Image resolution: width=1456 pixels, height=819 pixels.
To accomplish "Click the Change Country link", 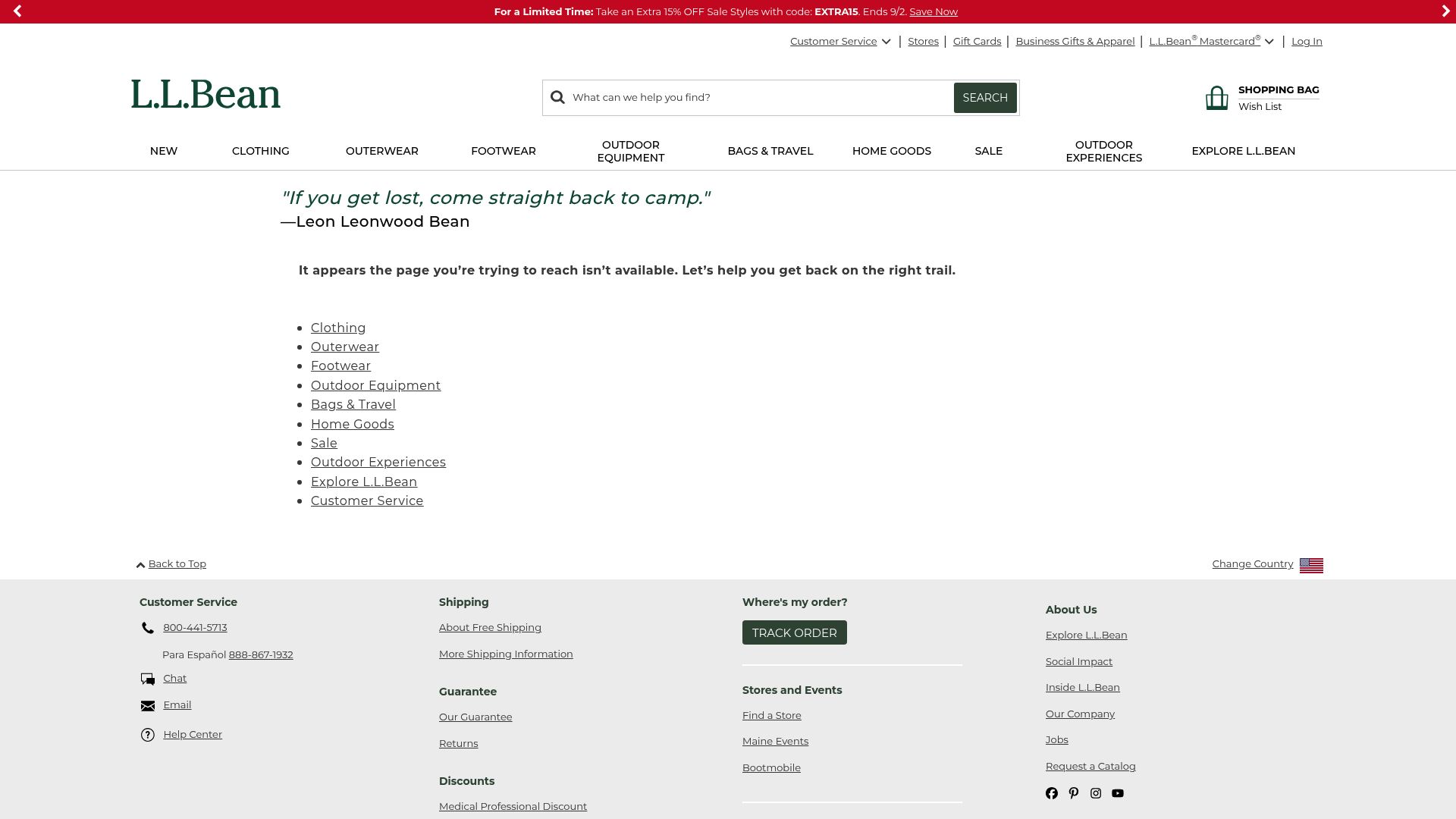I will click(x=1253, y=564).
